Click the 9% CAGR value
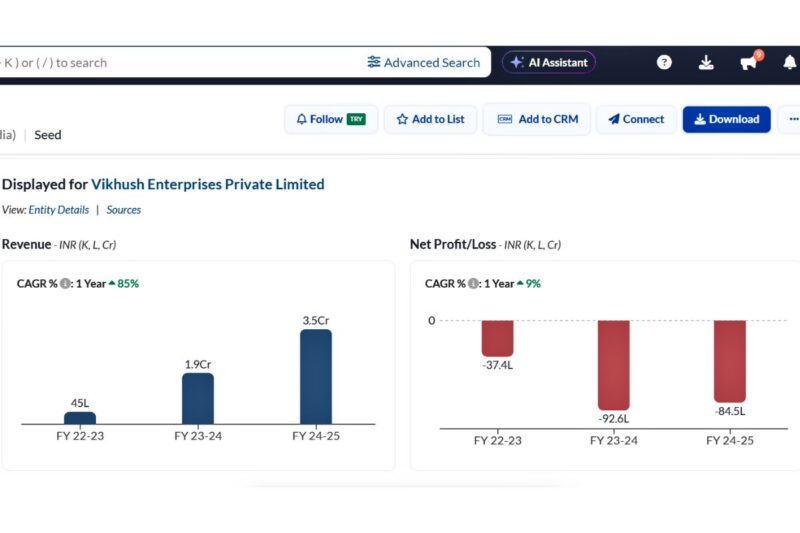Image resolution: width=800 pixels, height=533 pixels. click(x=533, y=284)
